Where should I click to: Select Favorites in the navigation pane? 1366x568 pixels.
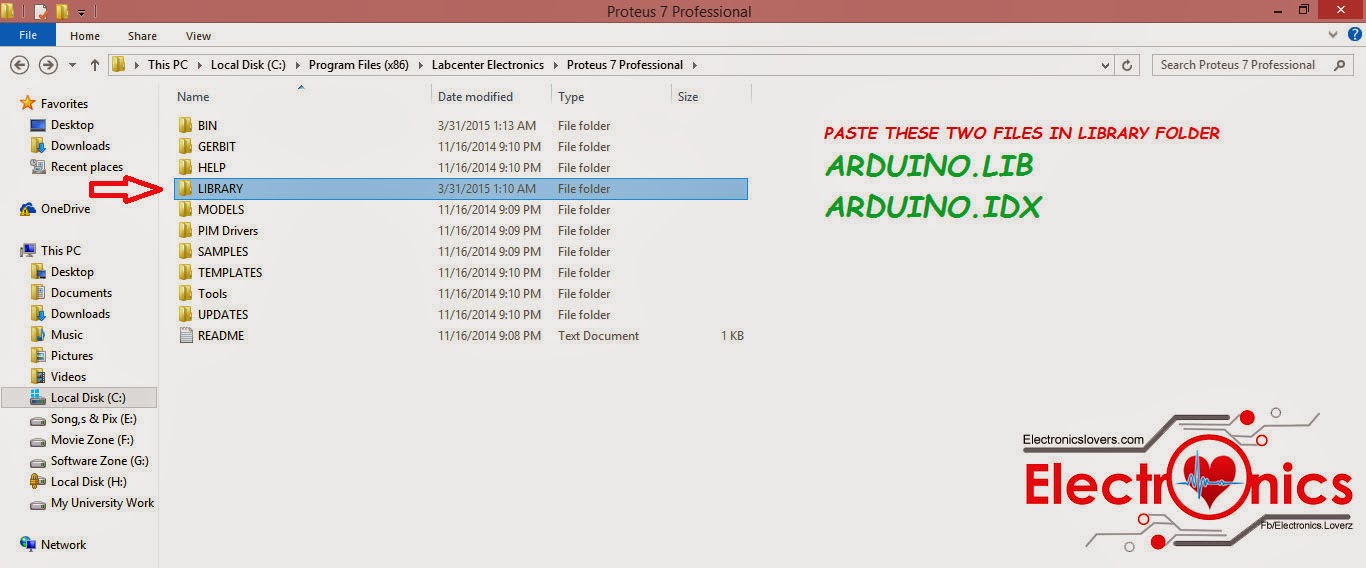[x=64, y=104]
